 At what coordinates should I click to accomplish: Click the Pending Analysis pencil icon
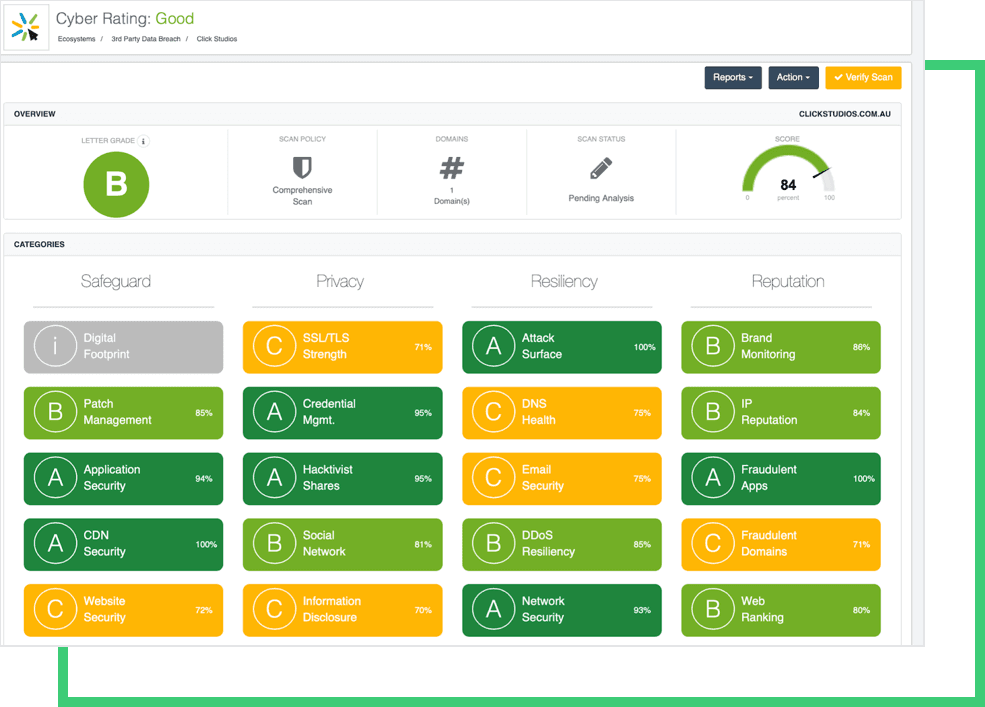click(601, 168)
